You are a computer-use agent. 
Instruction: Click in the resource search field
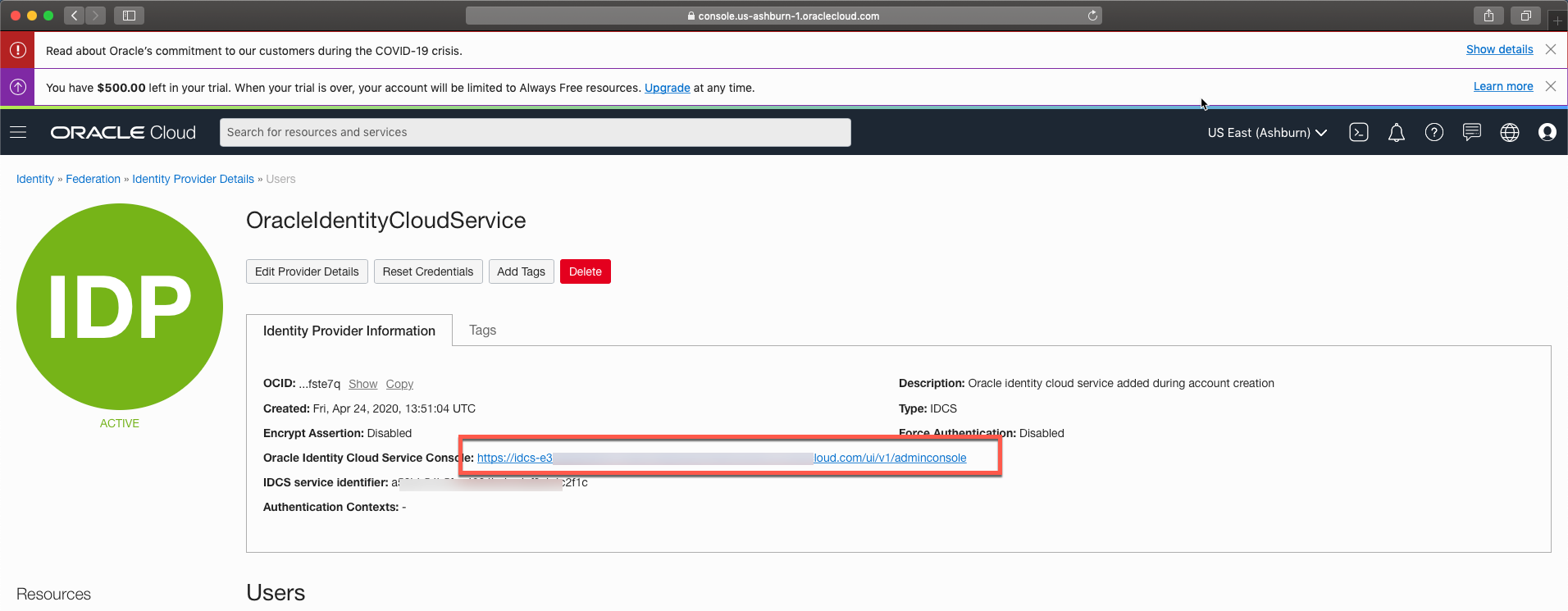[535, 132]
